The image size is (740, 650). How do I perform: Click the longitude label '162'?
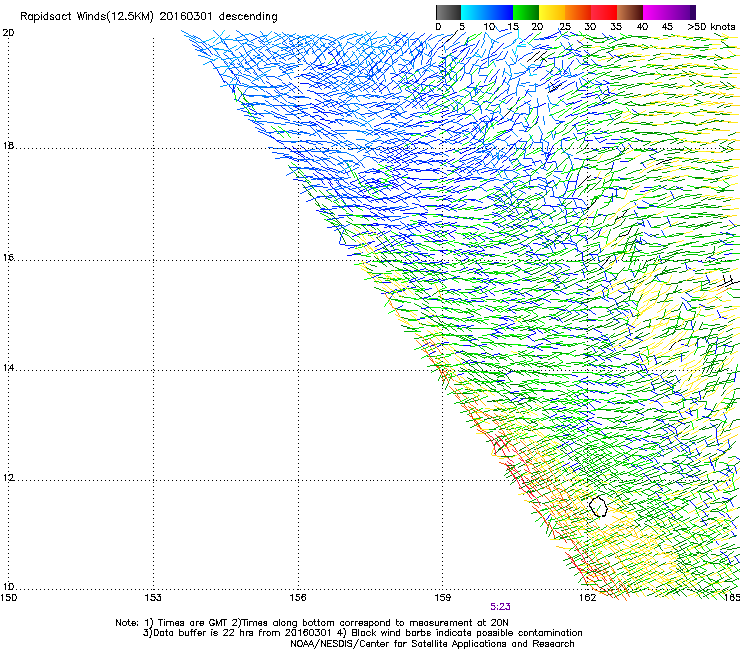click(x=588, y=598)
